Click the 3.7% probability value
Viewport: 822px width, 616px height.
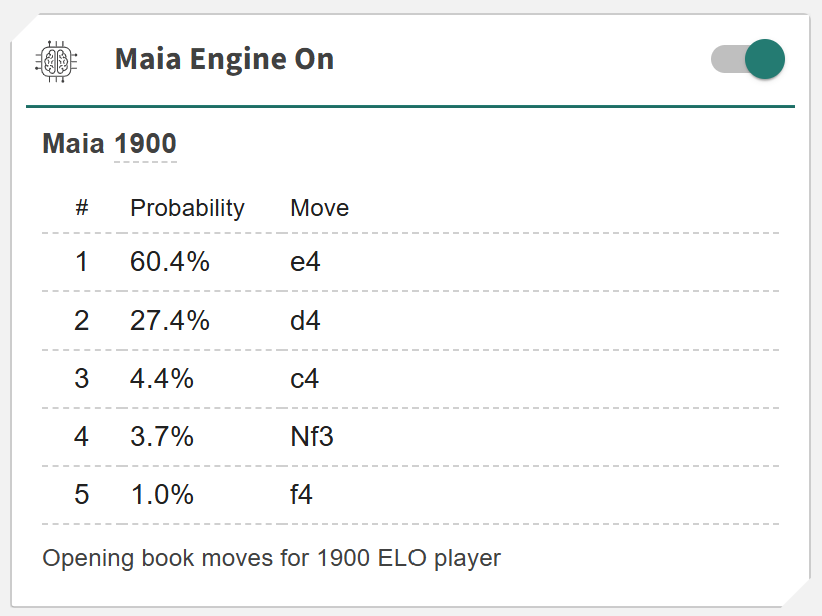[x=161, y=437]
